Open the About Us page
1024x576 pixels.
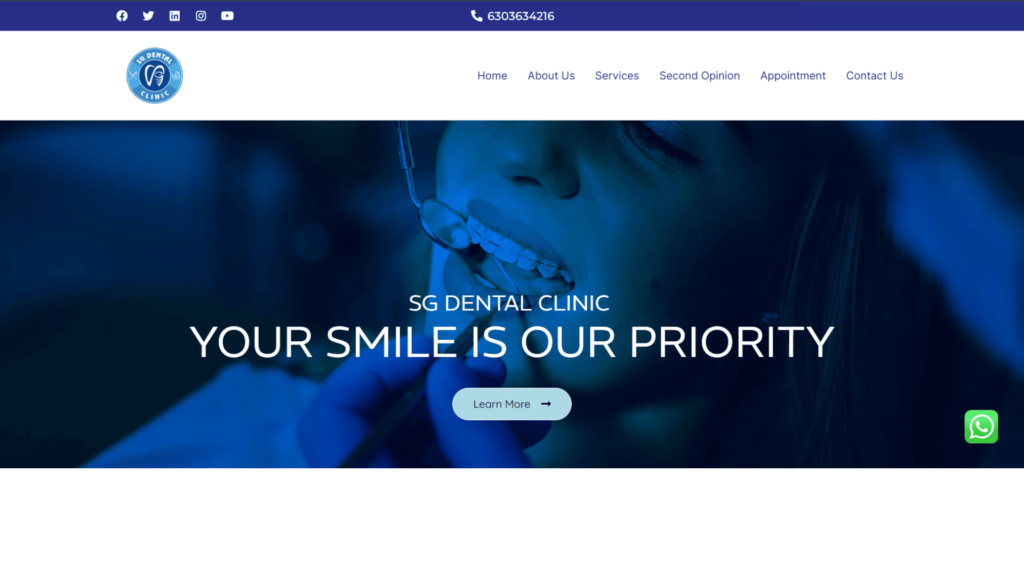(x=551, y=76)
